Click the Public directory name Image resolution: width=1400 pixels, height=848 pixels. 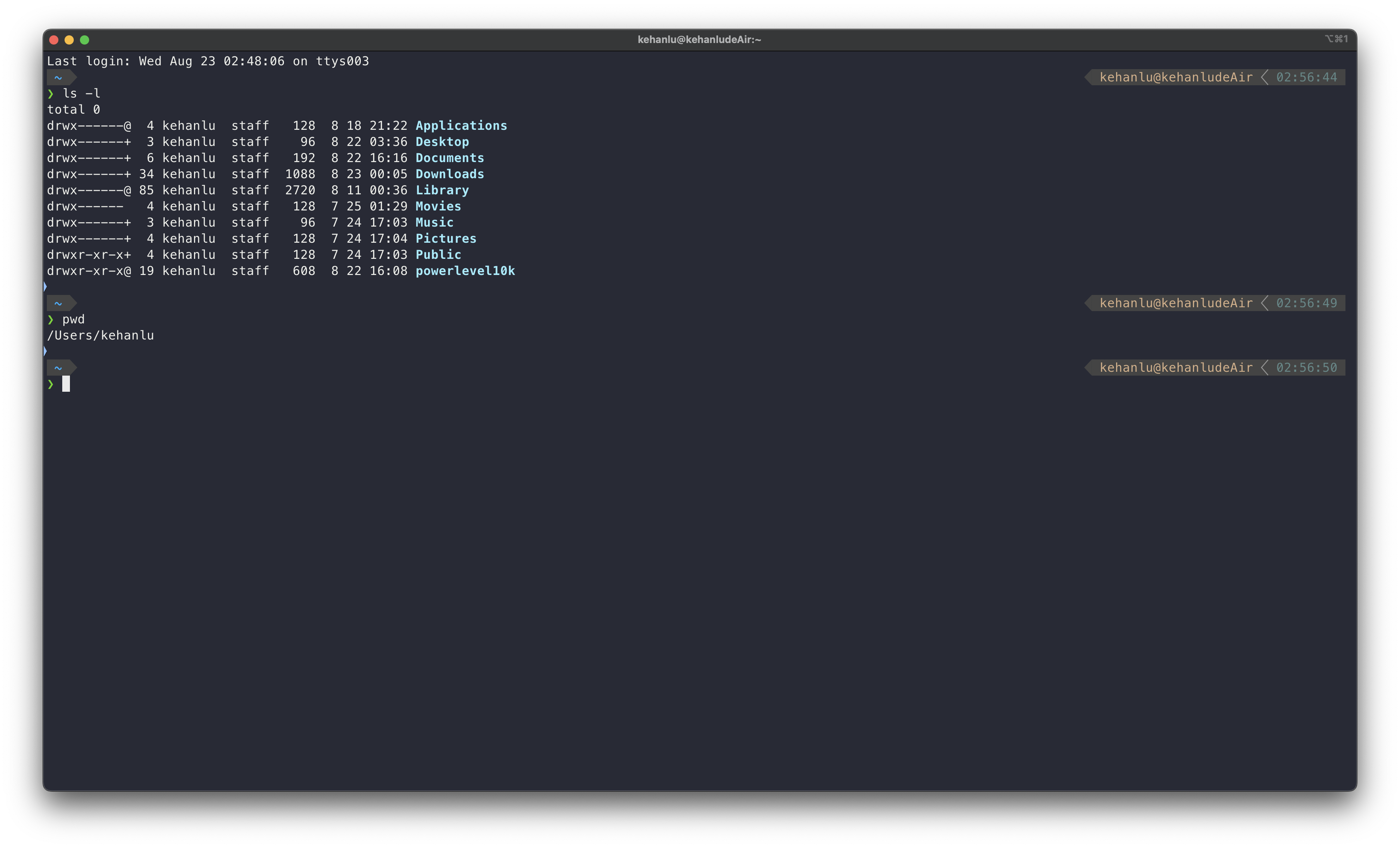[x=438, y=255]
